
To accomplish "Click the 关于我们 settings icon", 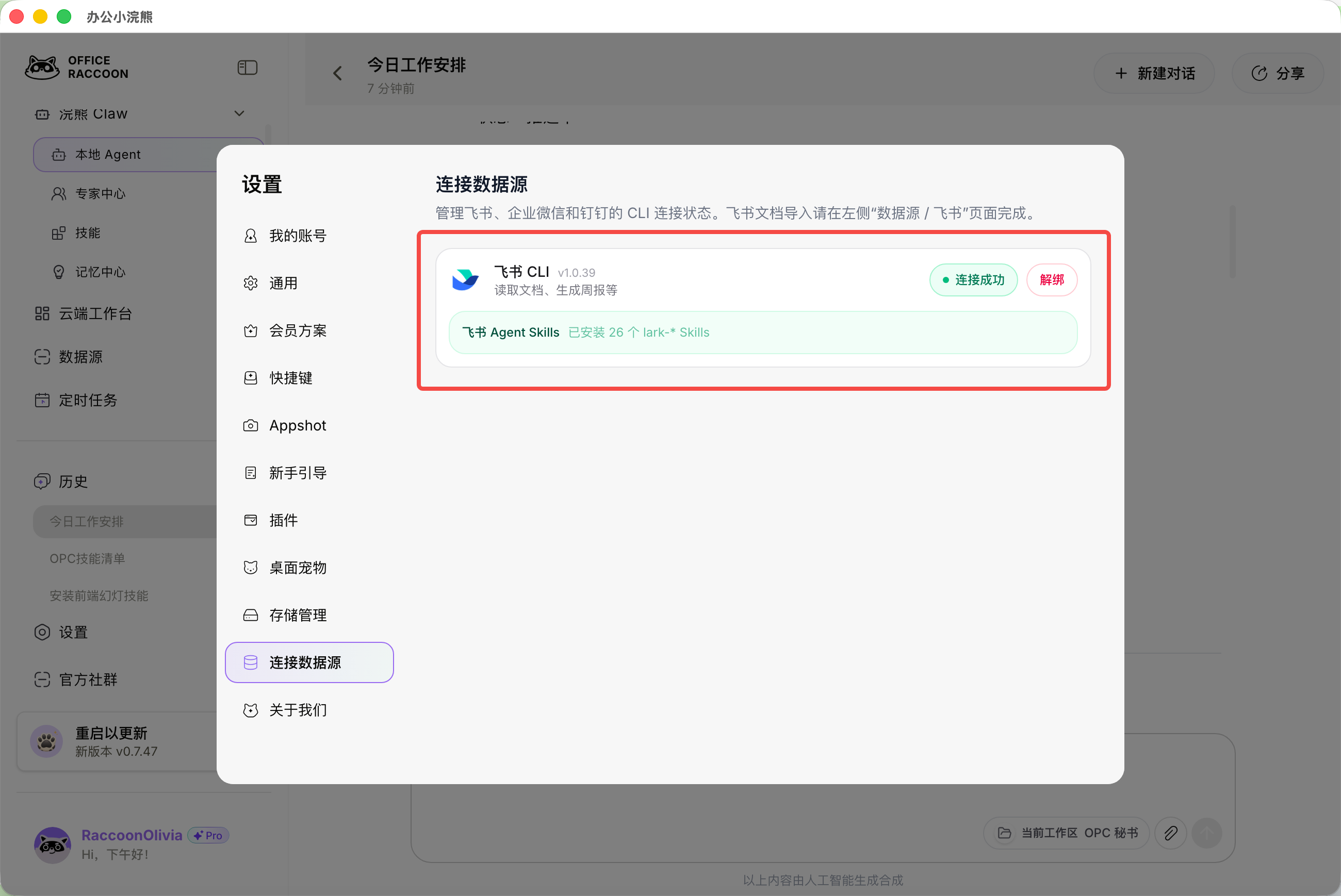I will pyautogui.click(x=250, y=710).
